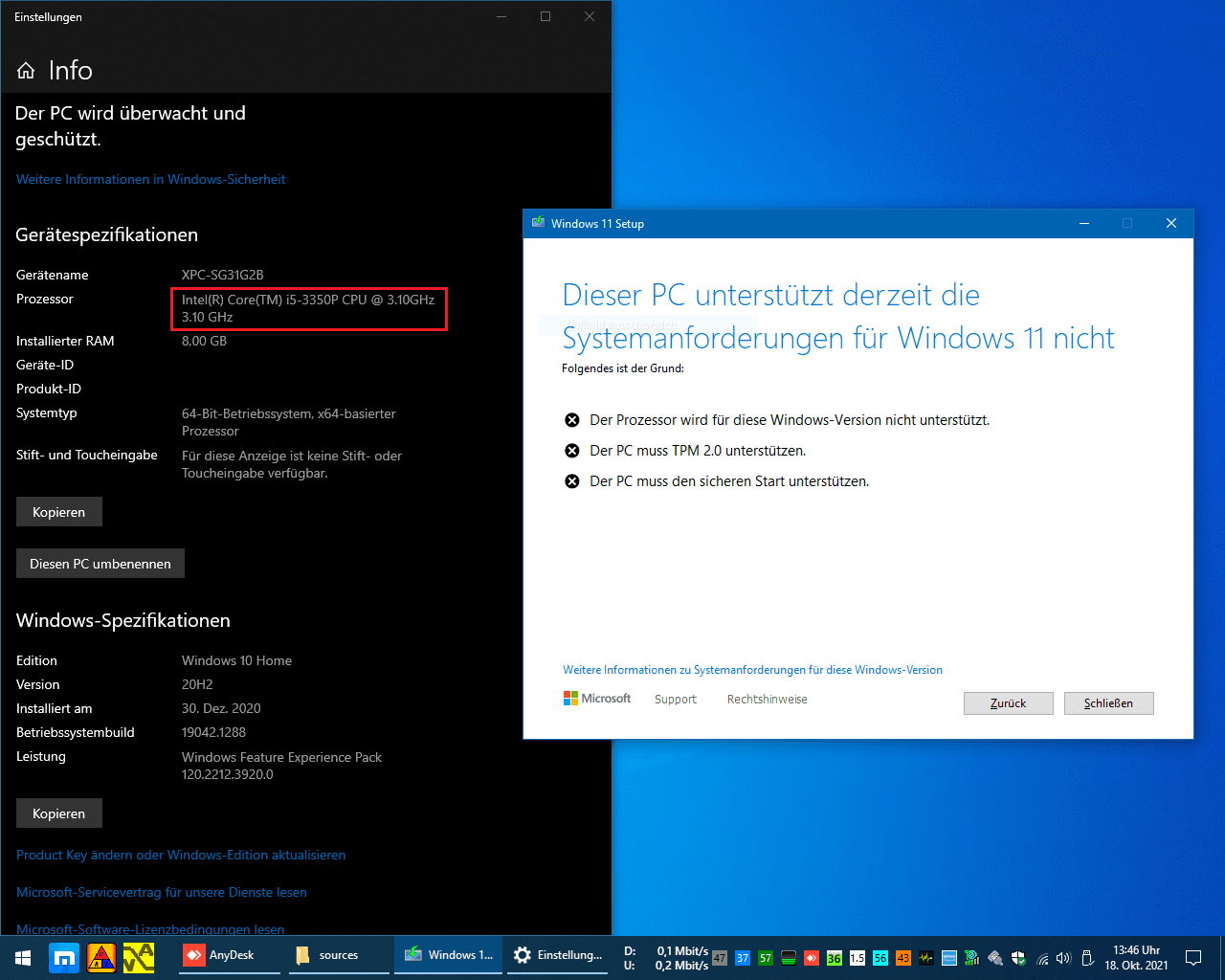This screenshot has height=980, width=1225.
Task: Click the white 1.5 tray indicator
Action: (x=857, y=957)
